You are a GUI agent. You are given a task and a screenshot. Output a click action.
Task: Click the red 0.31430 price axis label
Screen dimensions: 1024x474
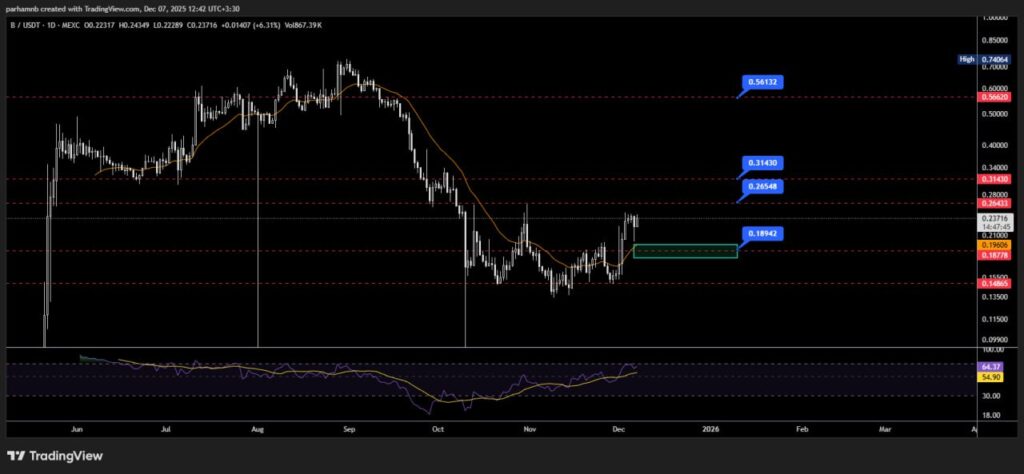pos(997,179)
